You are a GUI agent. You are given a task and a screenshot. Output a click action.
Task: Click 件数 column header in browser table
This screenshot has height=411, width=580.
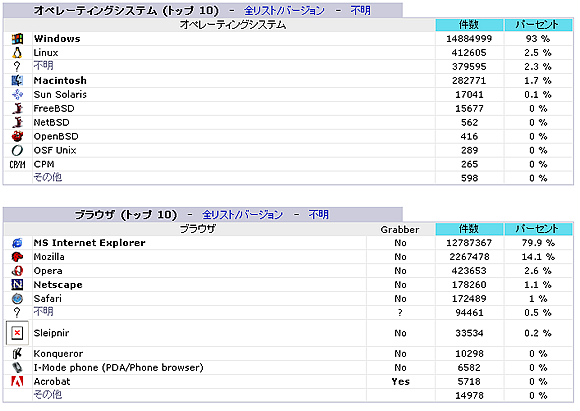(469, 229)
